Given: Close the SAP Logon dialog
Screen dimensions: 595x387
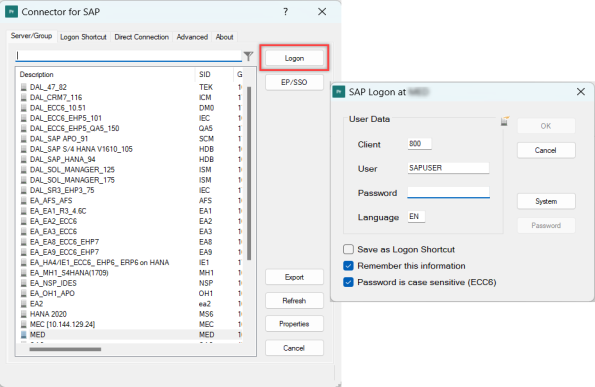Looking at the screenshot, I should pos(581,92).
